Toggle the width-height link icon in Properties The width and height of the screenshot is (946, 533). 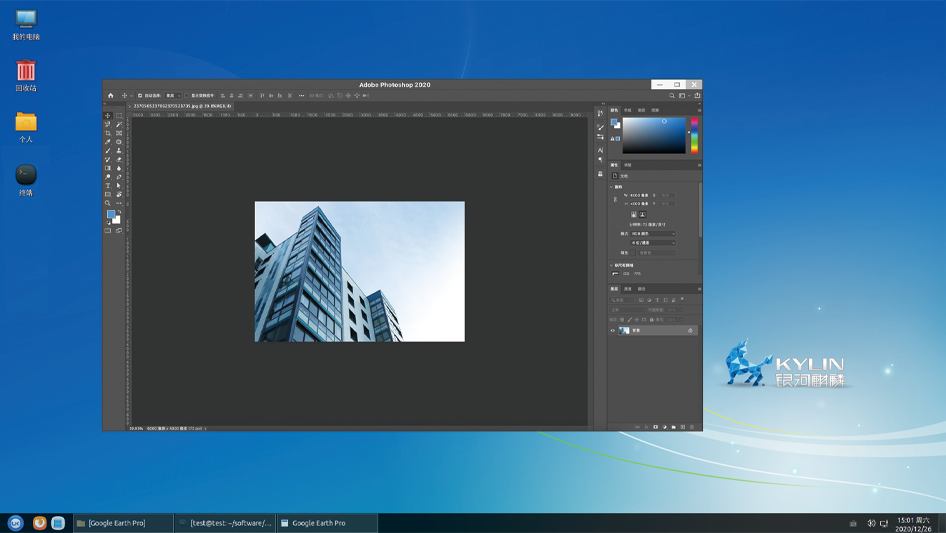pos(615,199)
